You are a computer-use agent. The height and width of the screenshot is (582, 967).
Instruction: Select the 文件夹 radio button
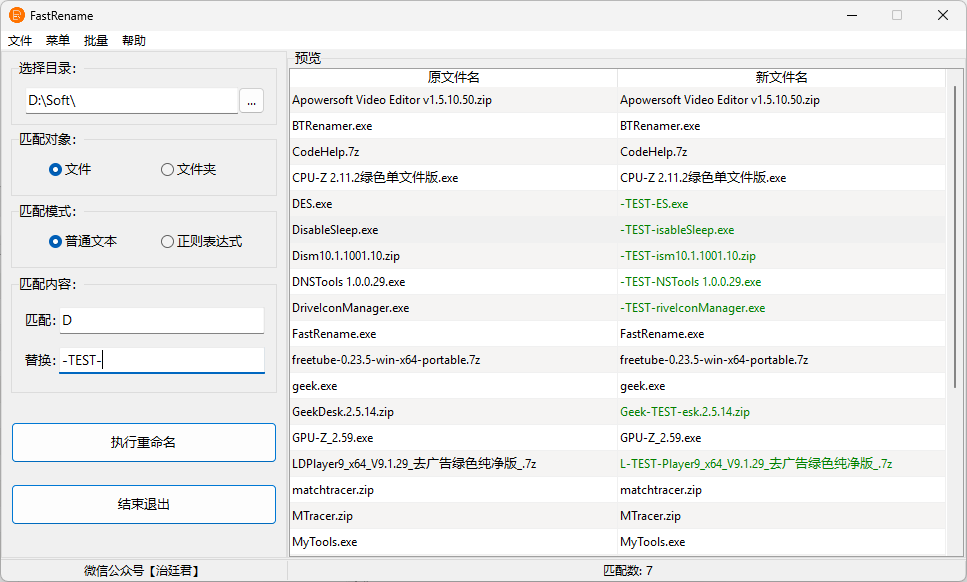[x=189, y=170]
